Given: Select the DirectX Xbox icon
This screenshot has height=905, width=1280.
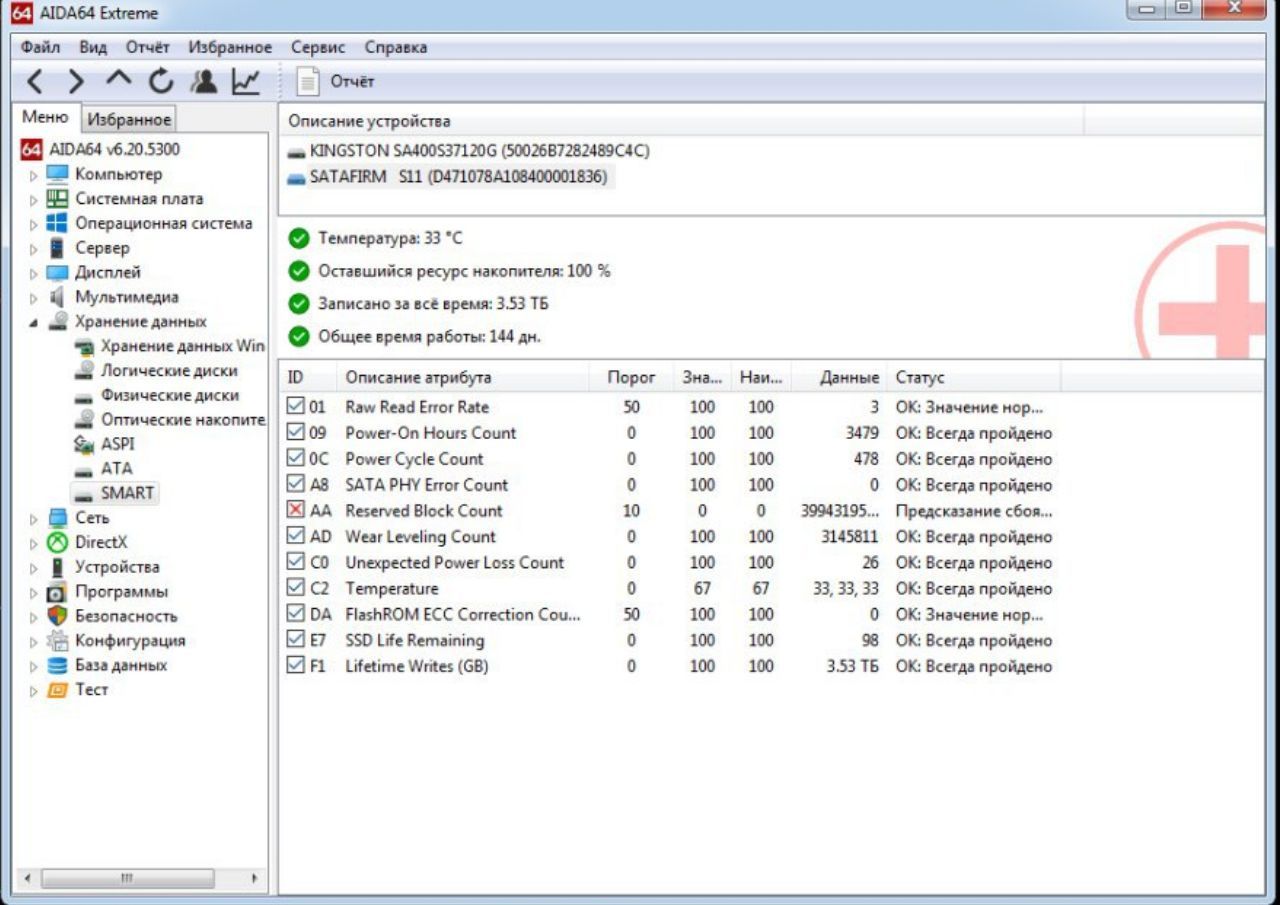Looking at the screenshot, I should click(58, 542).
